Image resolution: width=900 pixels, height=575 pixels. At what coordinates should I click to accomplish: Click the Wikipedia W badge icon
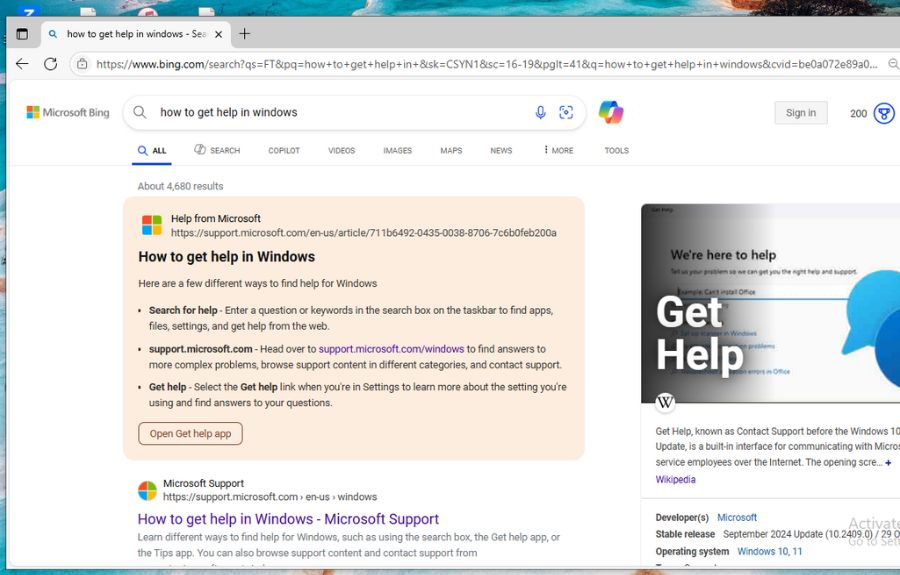click(665, 402)
